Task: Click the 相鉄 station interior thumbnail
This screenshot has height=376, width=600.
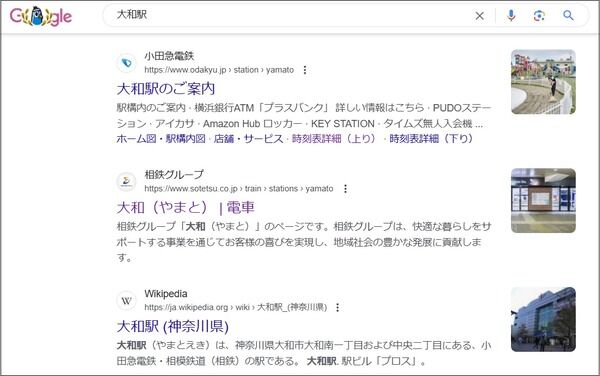Action: [x=543, y=200]
